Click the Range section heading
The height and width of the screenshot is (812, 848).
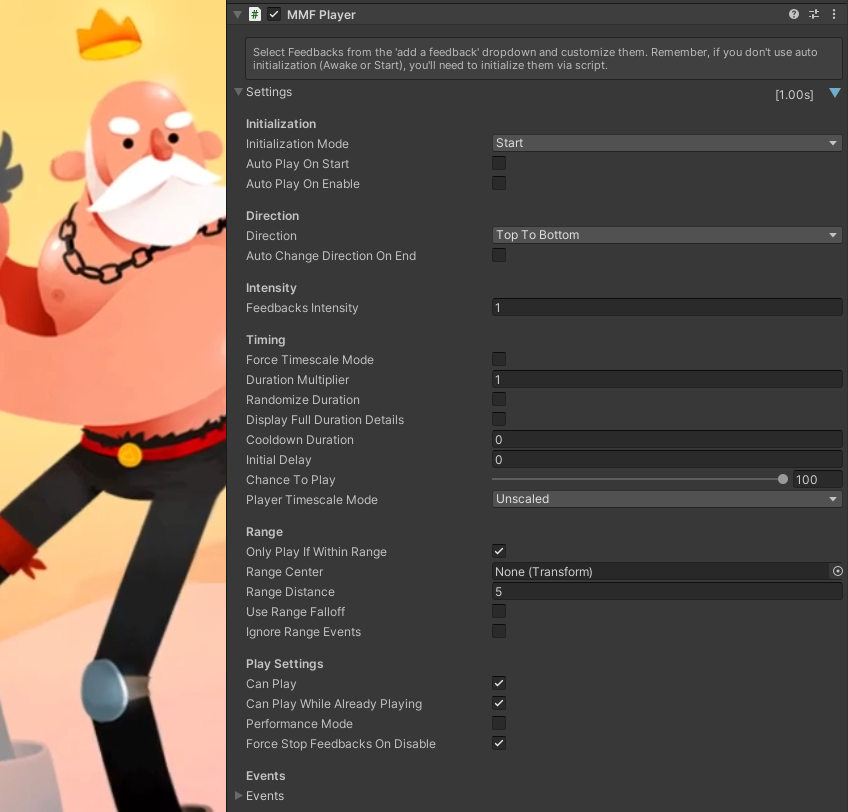264,531
